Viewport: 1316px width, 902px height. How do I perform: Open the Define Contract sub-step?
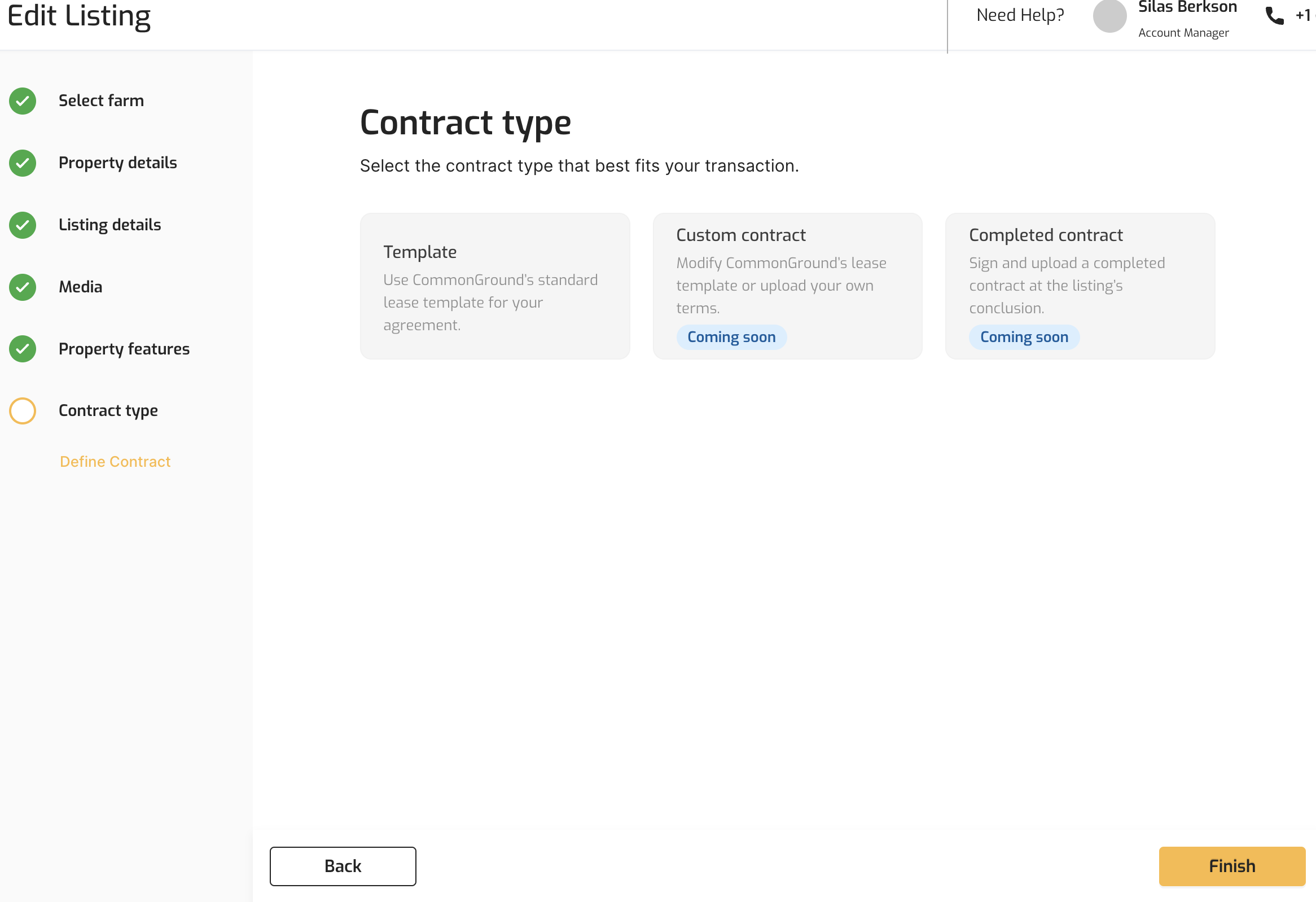[115, 462]
